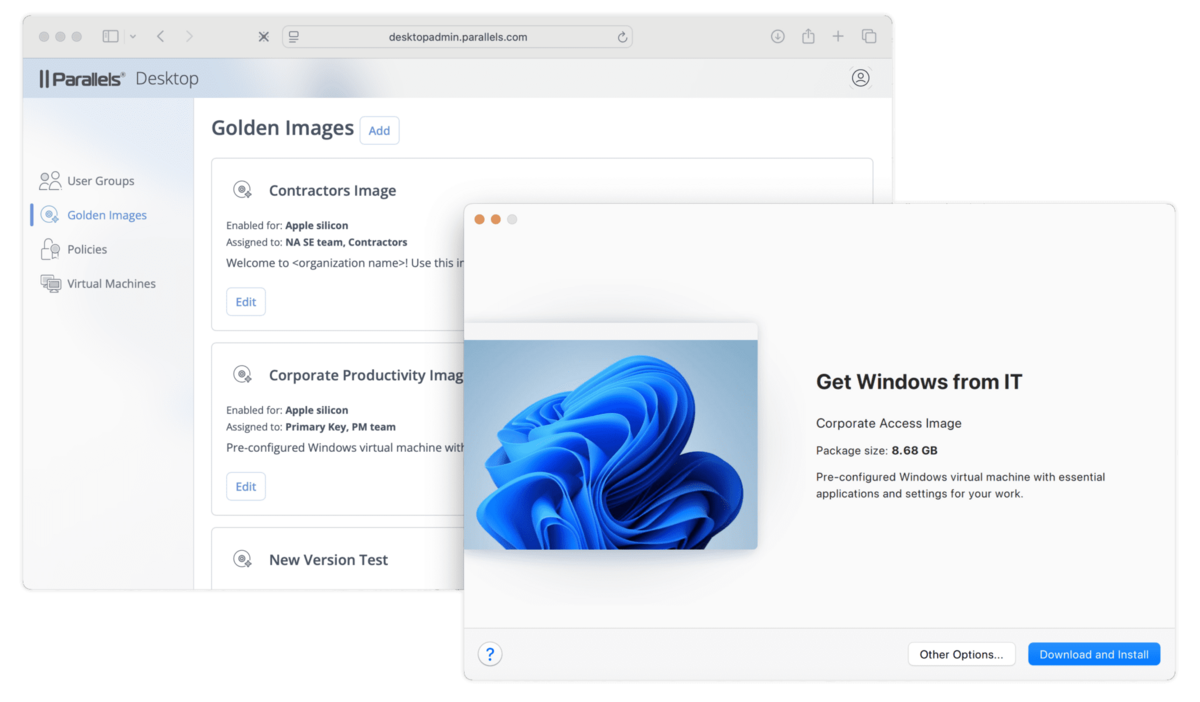
Task: Click the User Groups people icon
Action: 50,181
